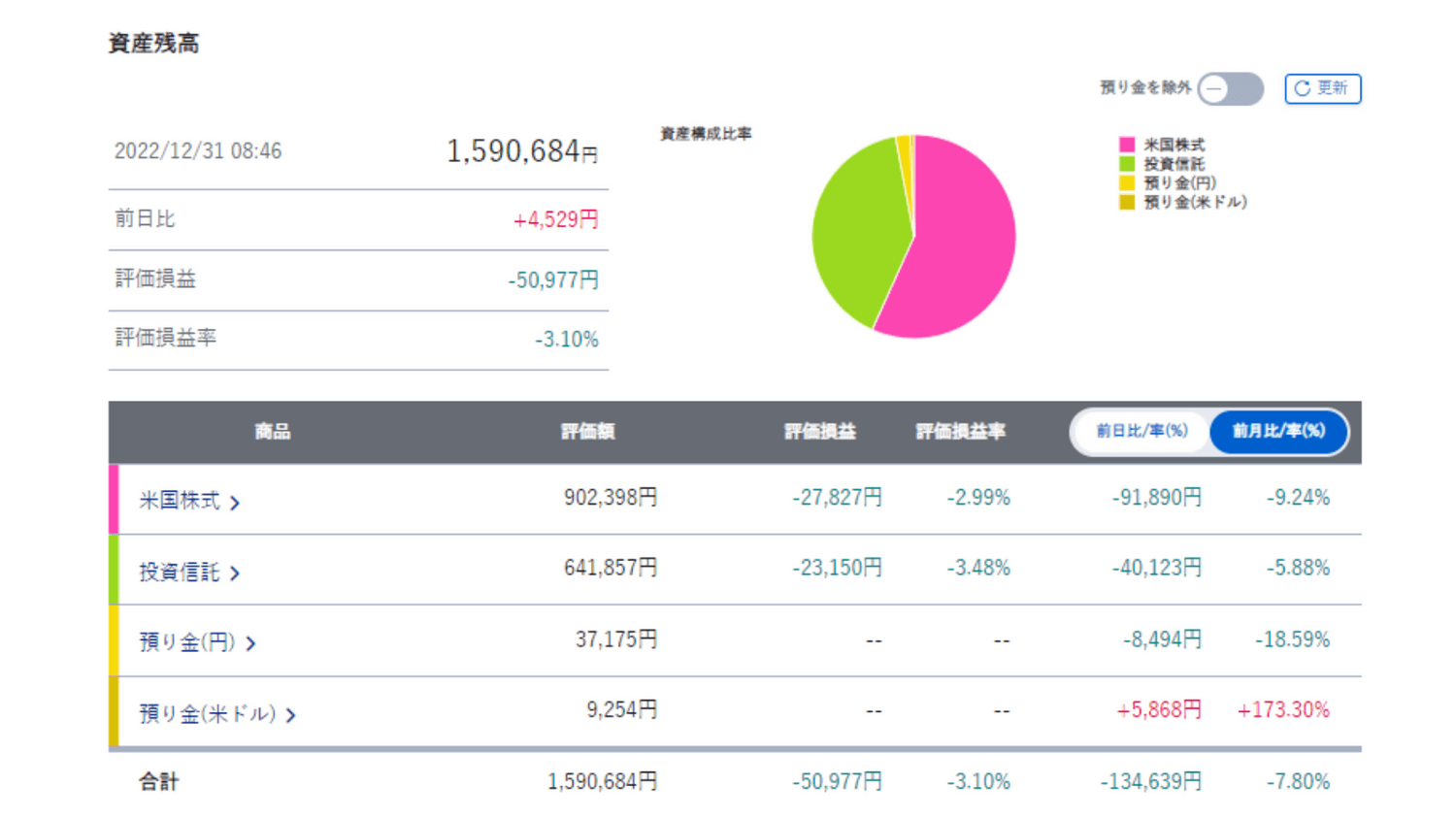Click the 商品 column header
This screenshot has height=818, width=1456.
pyautogui.click(x=273, y=431)
